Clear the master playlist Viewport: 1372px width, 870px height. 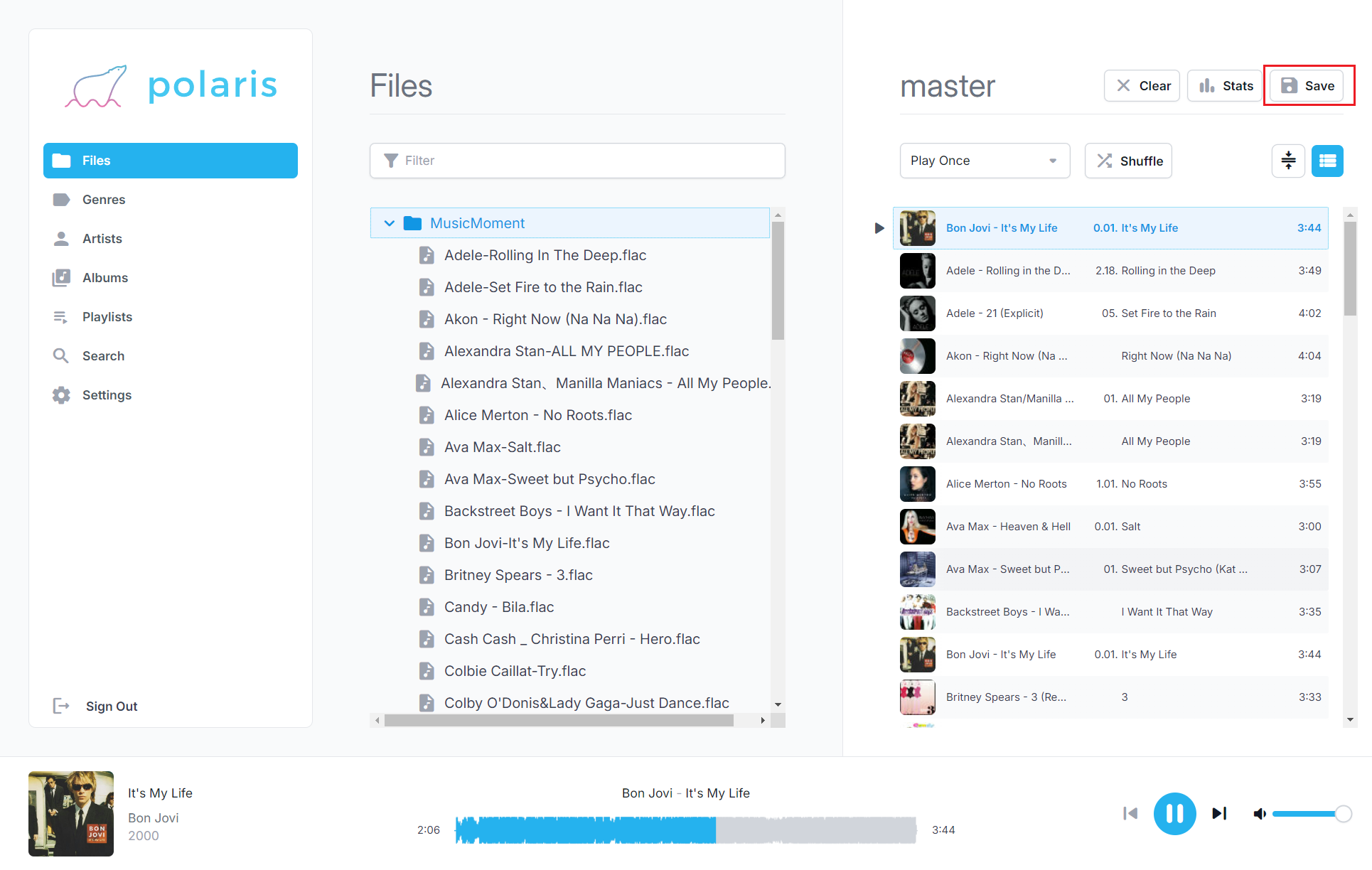point(1142,86)
